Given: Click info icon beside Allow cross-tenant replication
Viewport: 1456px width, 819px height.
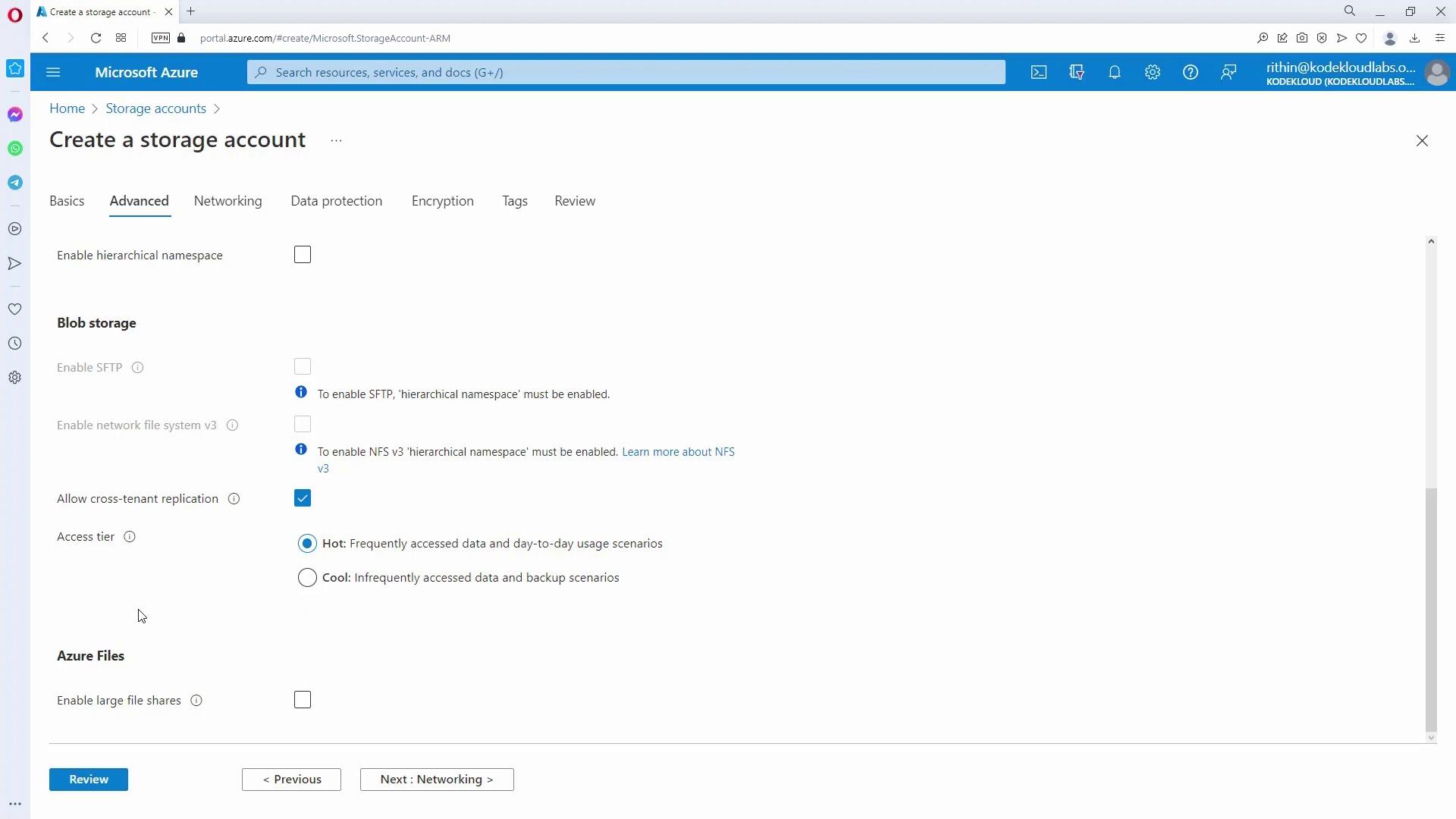Looking at the screenshot, I should (x=234, y=499).
